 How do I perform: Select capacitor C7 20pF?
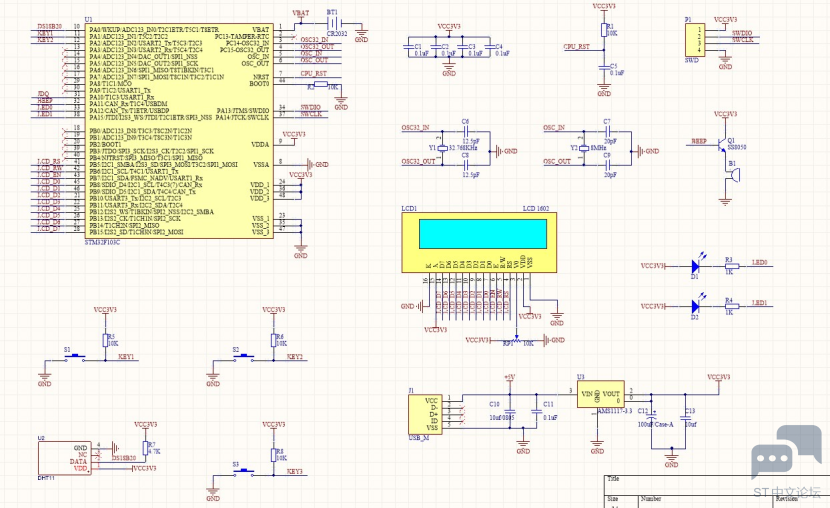click(607, 131)
